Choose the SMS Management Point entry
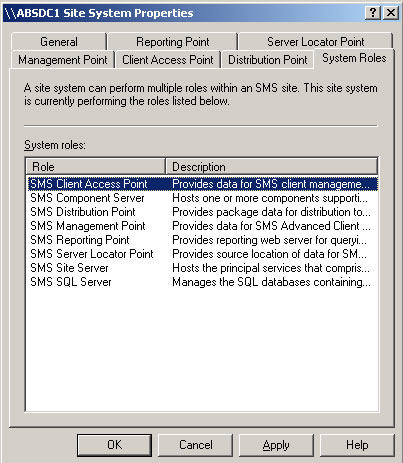The height and width of the screenshot is (463, 403). point(203,226)
